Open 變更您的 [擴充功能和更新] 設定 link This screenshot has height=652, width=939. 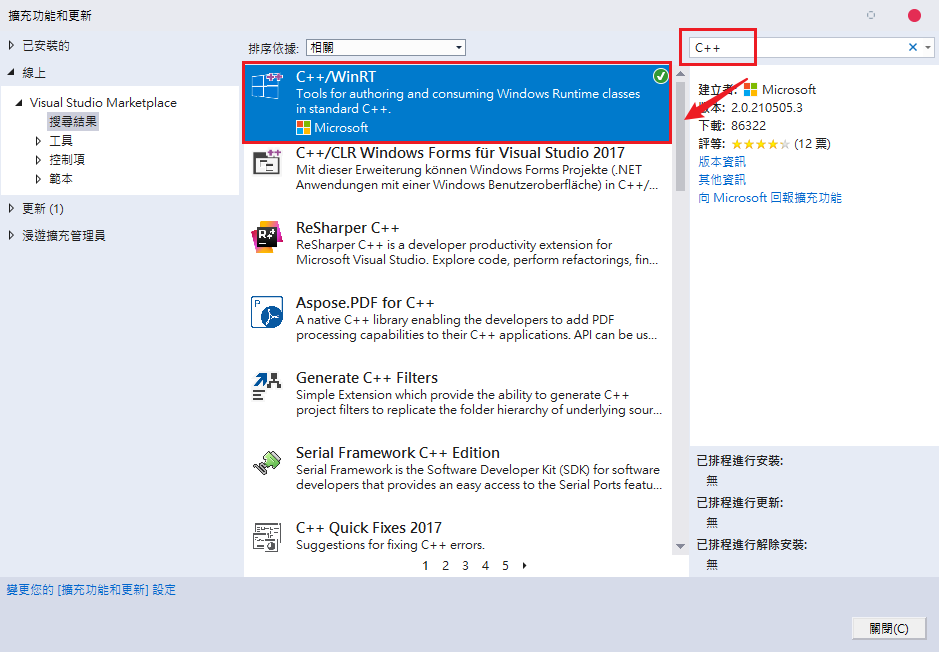91,590
